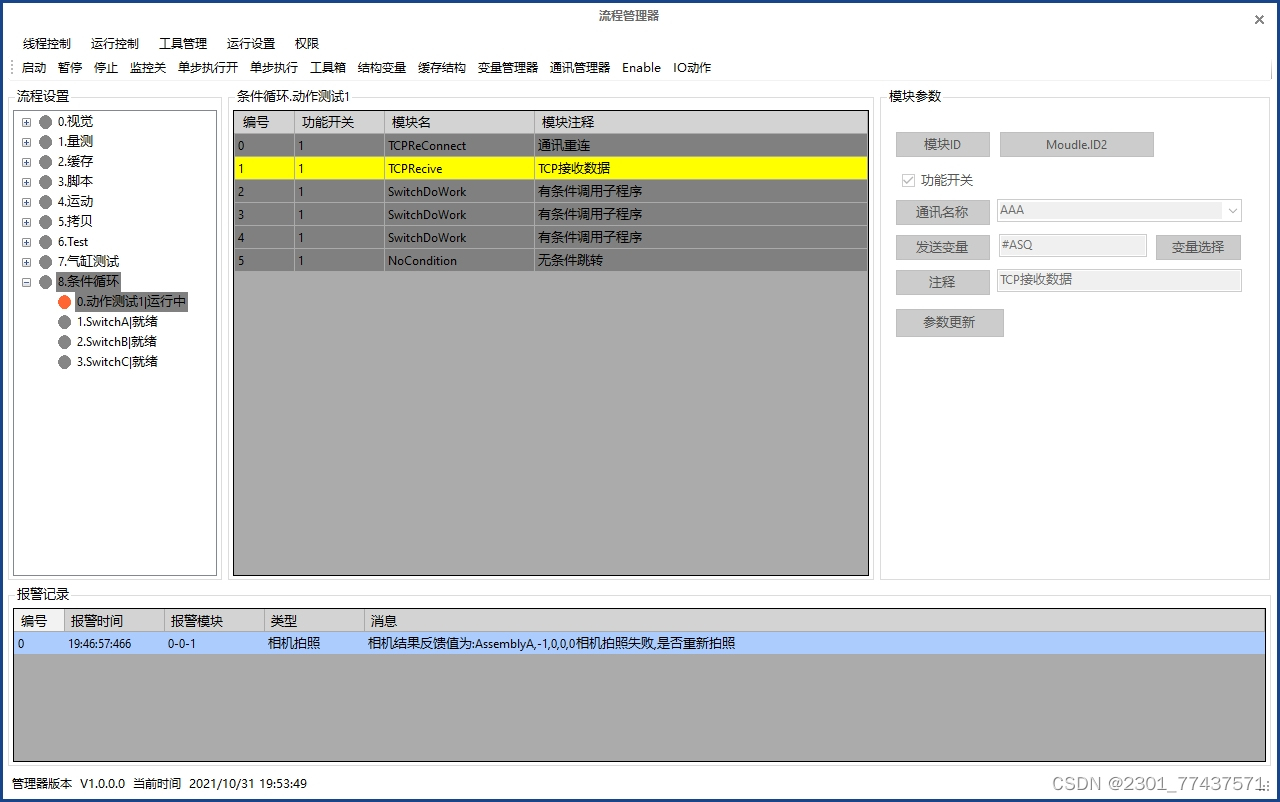The image size is (1280, 802).
Task: Click 停止 in the toolbar
Action: tap(106, 68)
